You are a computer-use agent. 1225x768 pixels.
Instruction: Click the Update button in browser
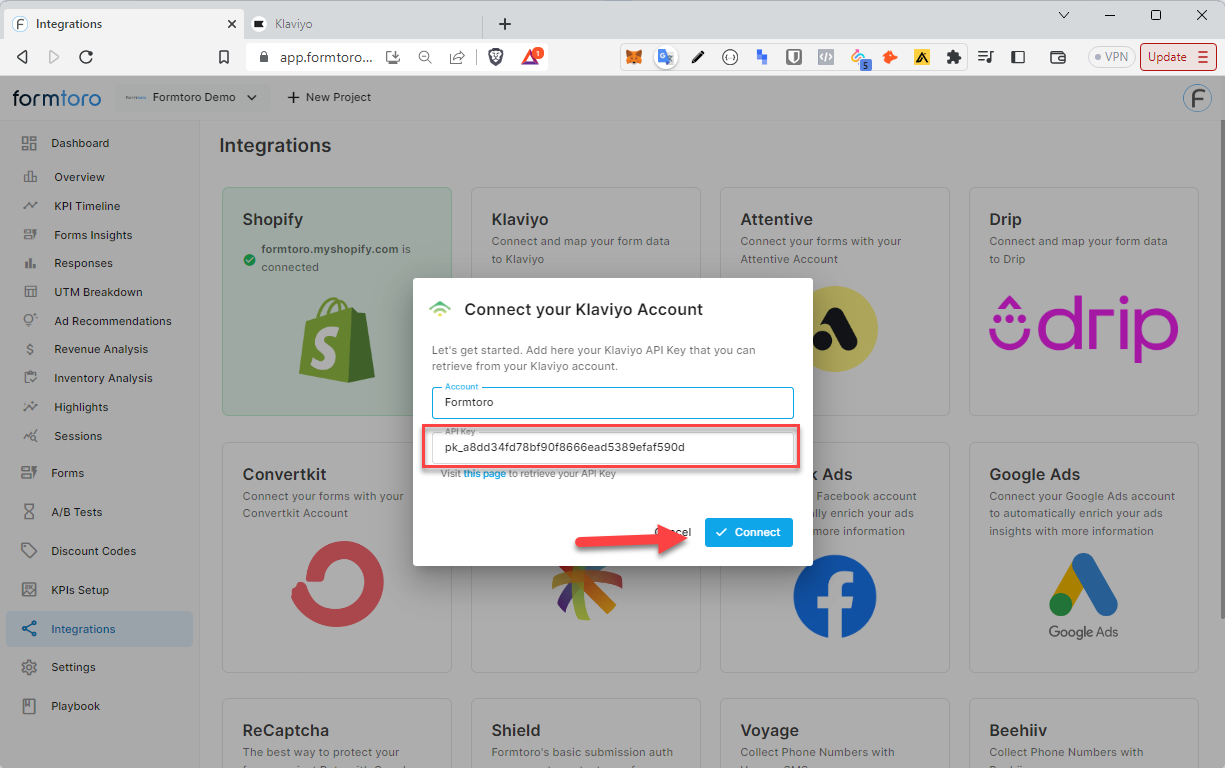[x=1178, y=57]
